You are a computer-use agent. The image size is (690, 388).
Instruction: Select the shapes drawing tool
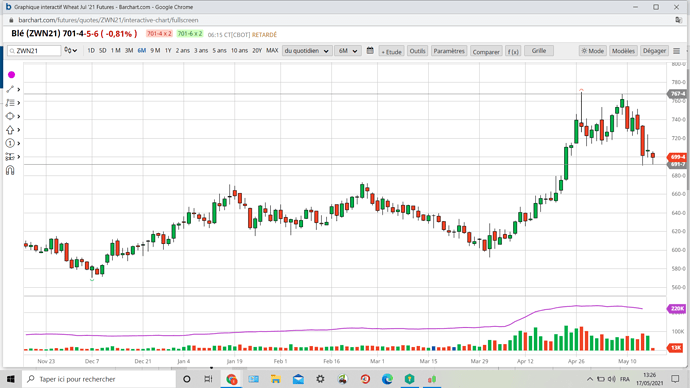pyautogui.click(x=10, y=116)
